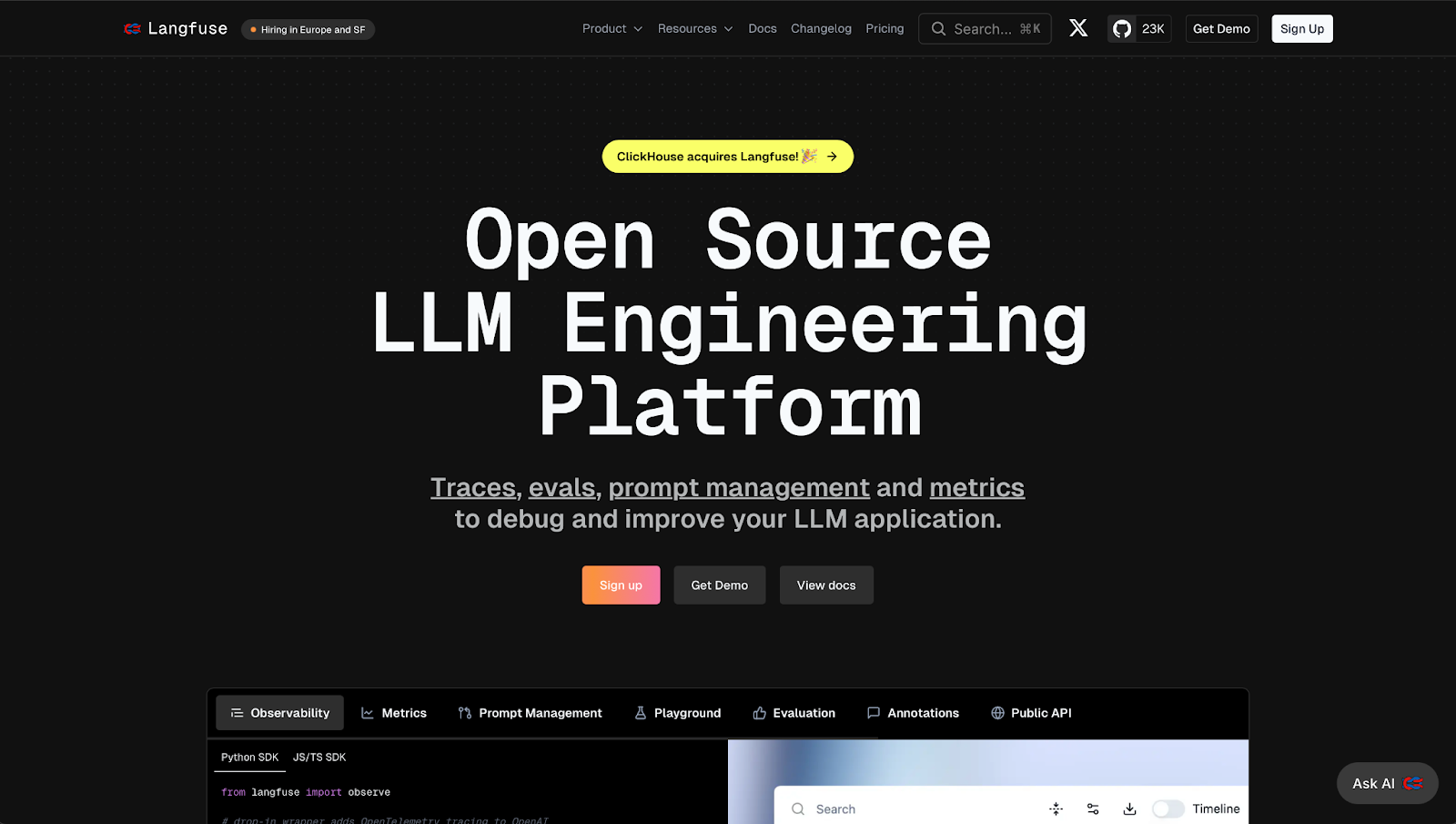Open the GitHub repository icon
The image size is (1456, 824).
point(1122,29)
